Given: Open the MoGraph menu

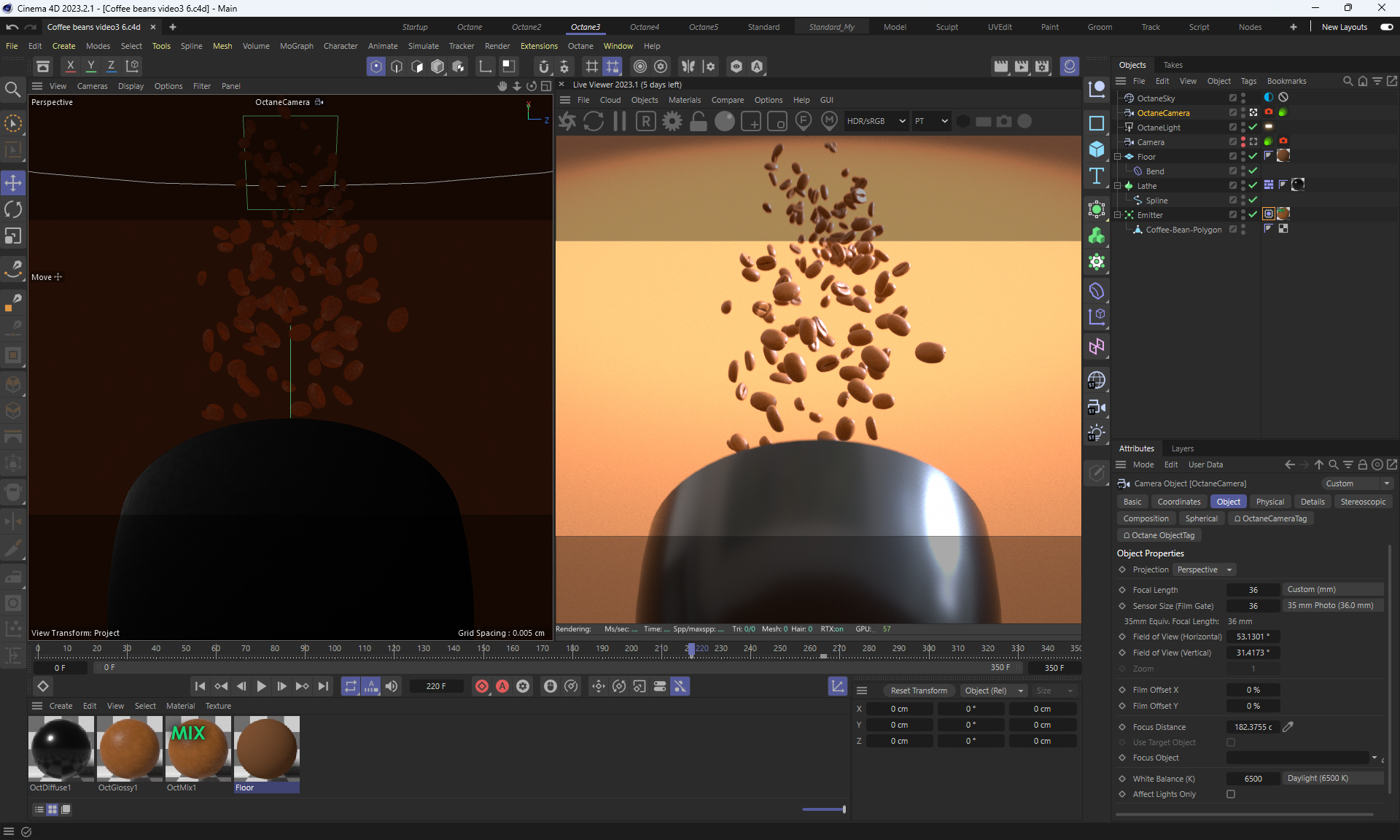Looking at the screenshot, I should pyautogui.click(x=296, y=46).
